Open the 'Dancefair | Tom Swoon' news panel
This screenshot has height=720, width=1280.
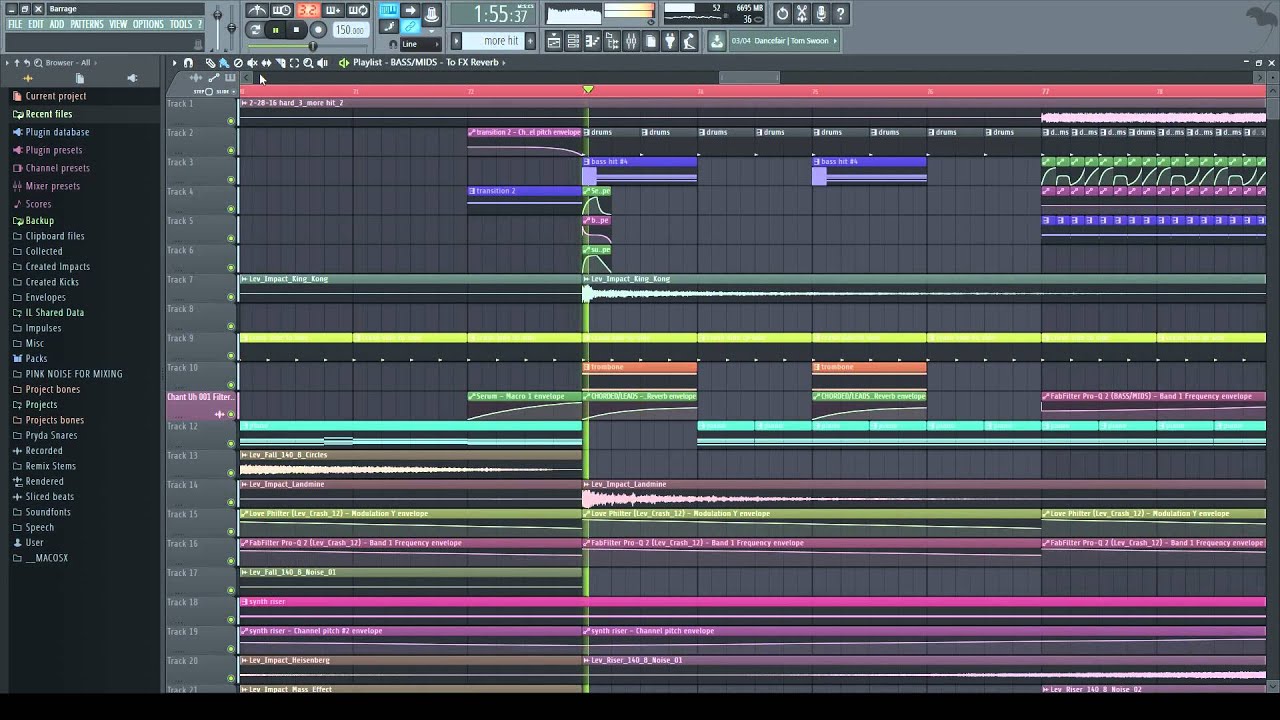pos(784,41)
